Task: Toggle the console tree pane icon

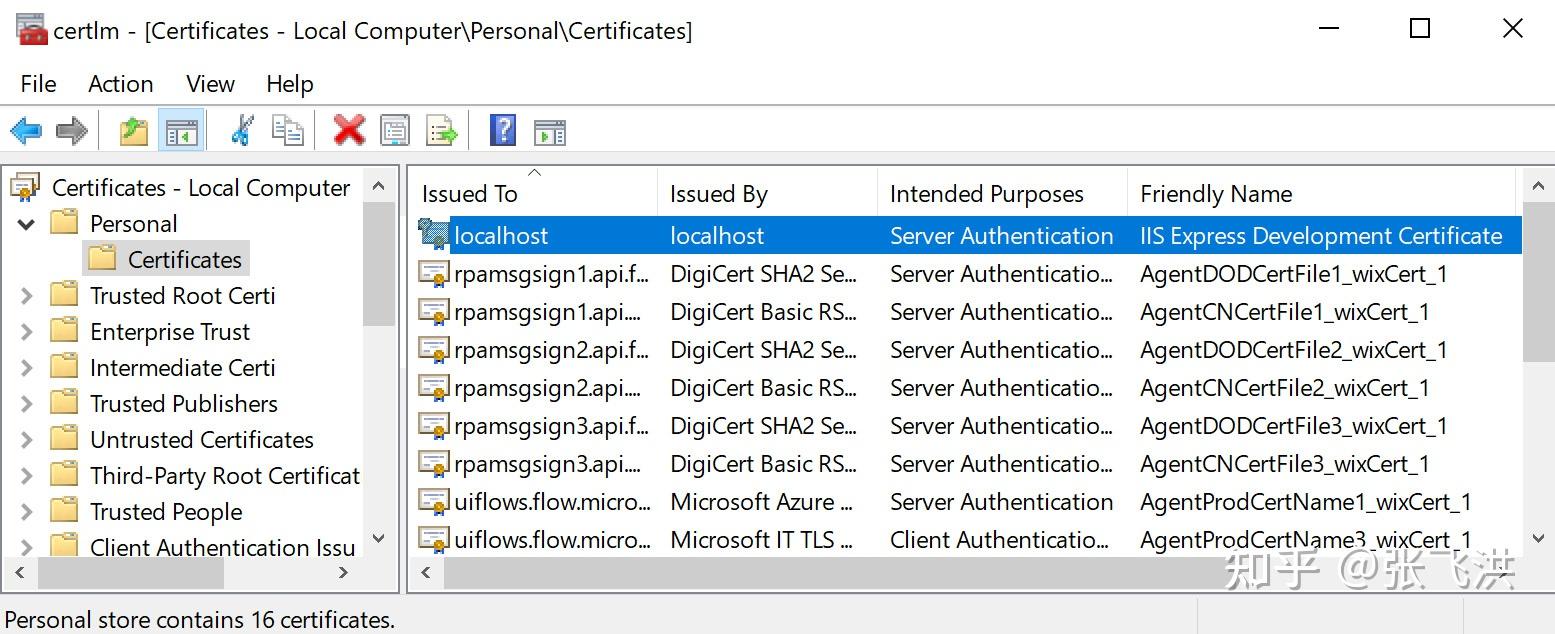Action: [181, 130]
